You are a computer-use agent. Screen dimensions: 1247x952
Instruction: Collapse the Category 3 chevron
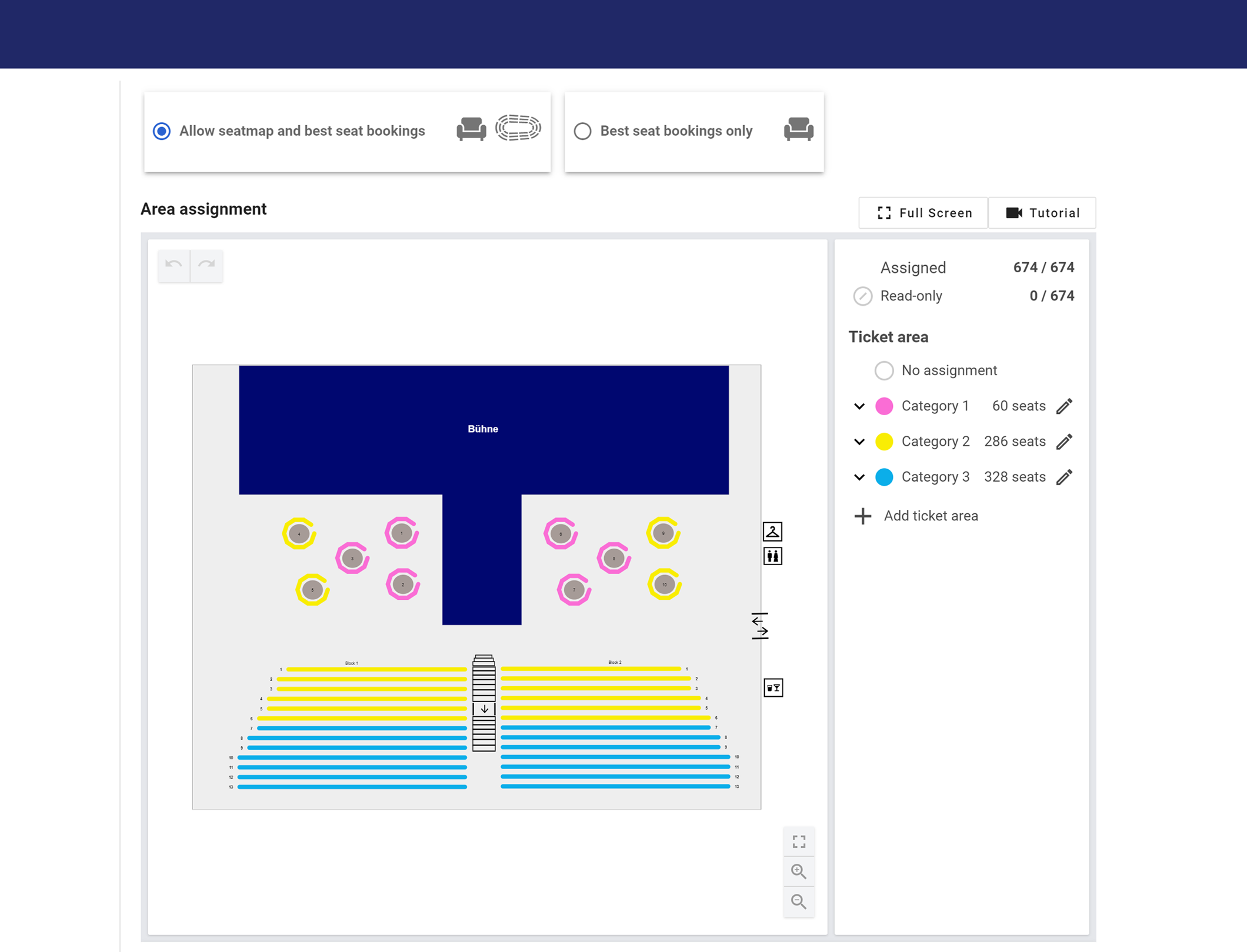point(859,477)
